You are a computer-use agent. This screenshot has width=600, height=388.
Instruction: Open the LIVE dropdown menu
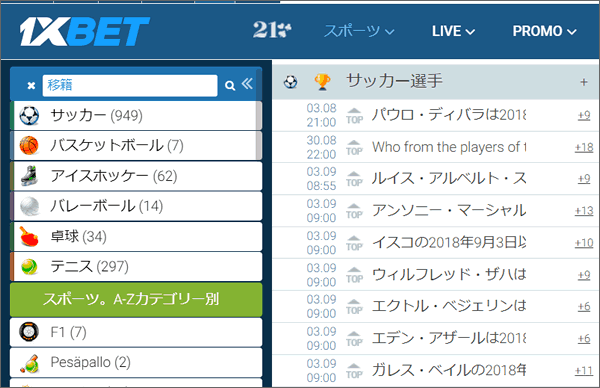pos(453,31)
